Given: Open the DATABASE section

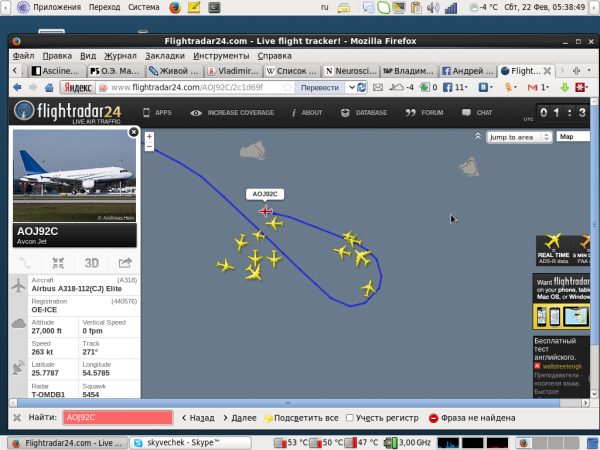Looking at the screenshot, I should [x=364, y=112].
